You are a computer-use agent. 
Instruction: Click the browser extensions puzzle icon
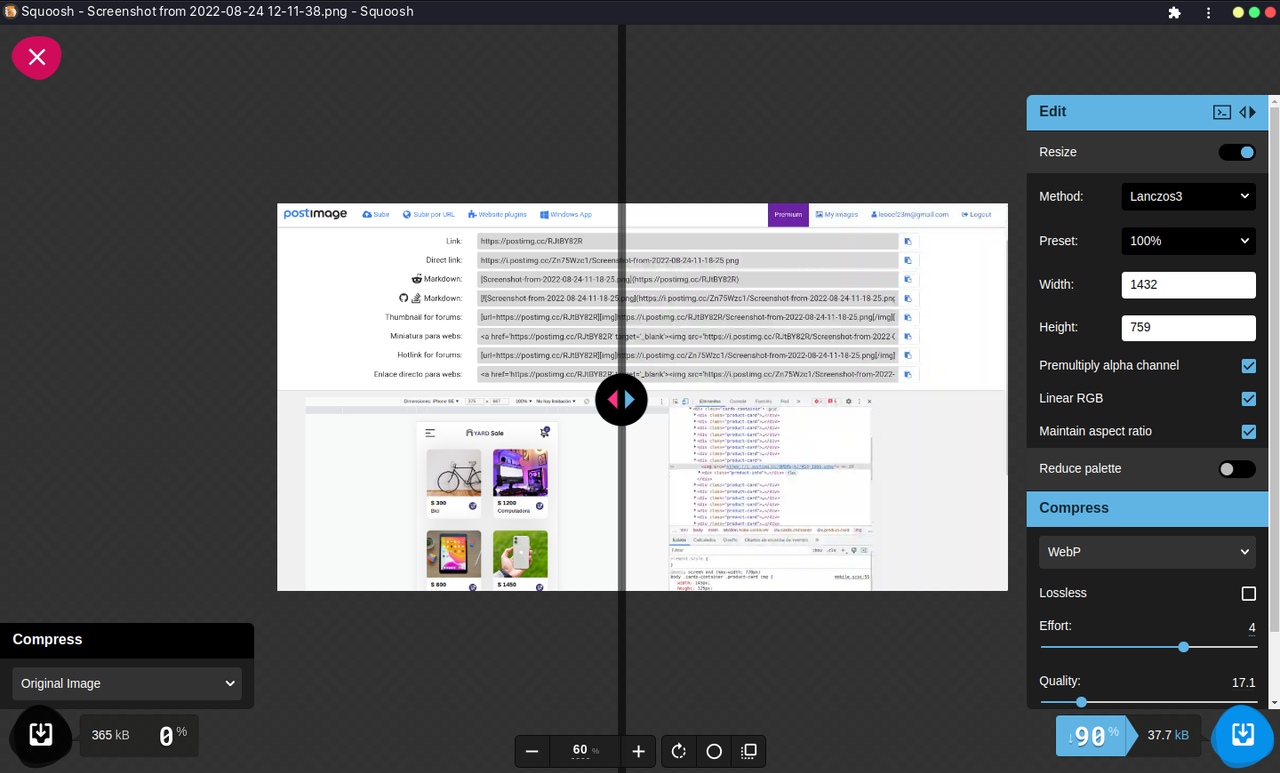point(1174,11)
